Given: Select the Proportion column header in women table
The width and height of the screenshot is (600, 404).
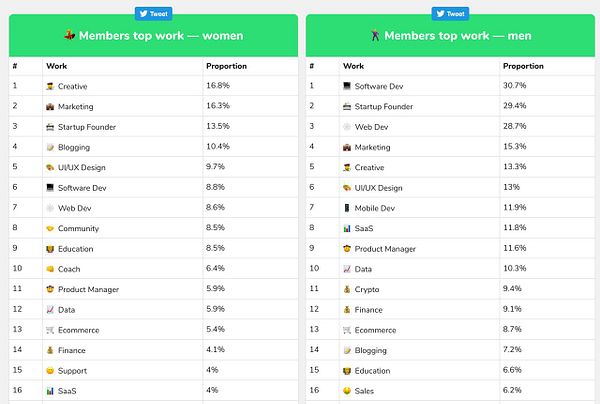Looking at the screenshot, I should tap(227, 66).
